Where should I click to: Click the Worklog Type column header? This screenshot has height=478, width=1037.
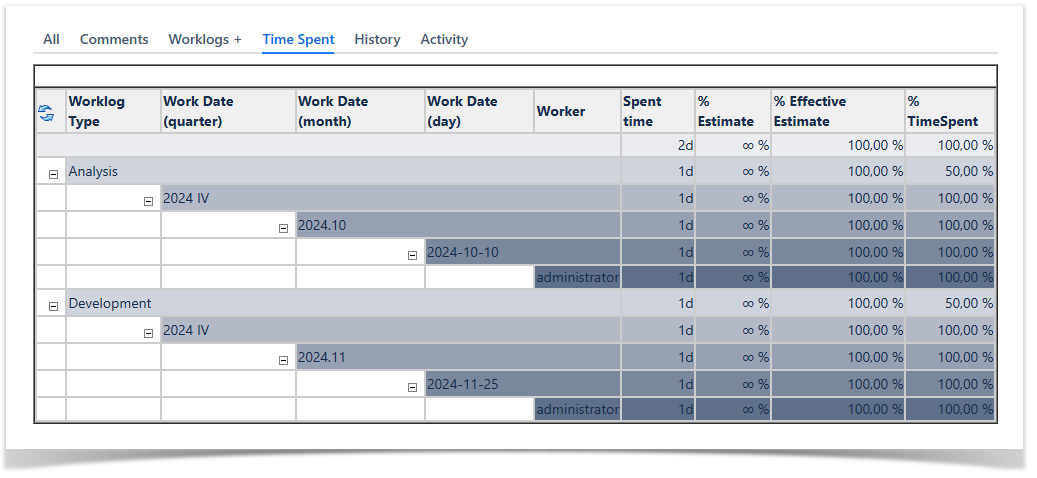coord(97,111)
